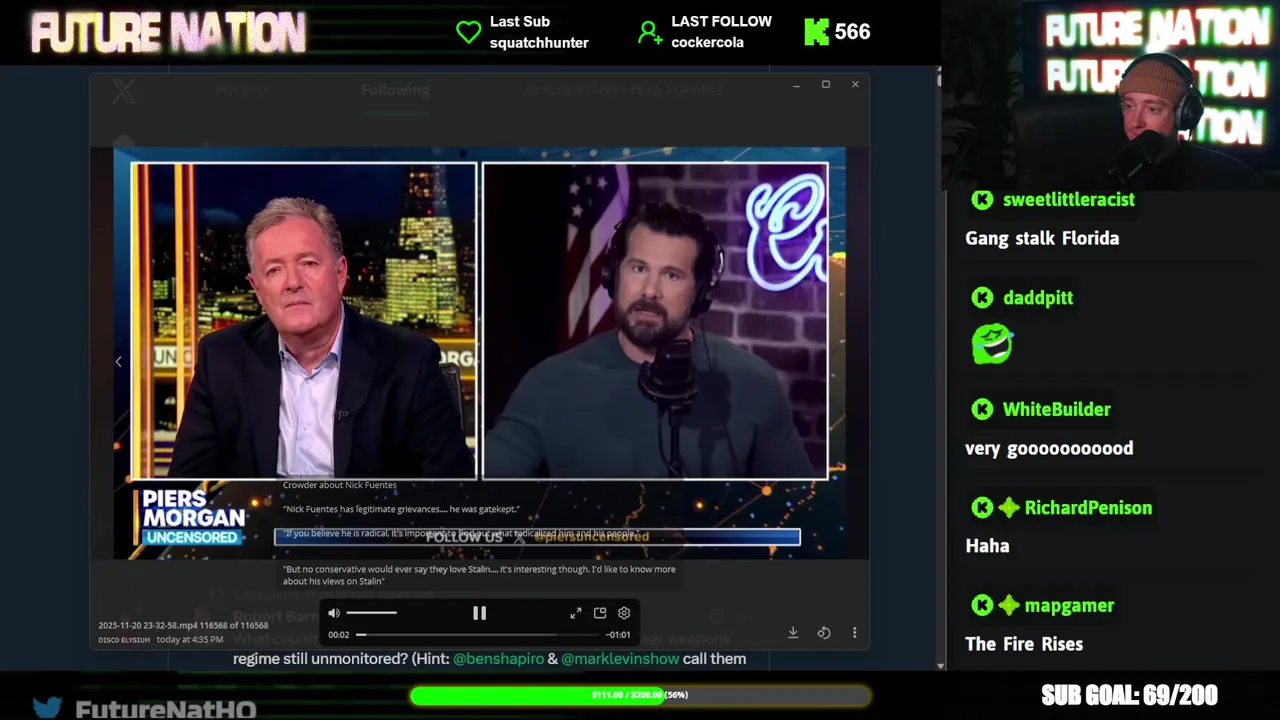Click the sweetlittleracist Kick badge
Image resolution: width=1280 pixels, height=720 pixels.
pos(982,200)
